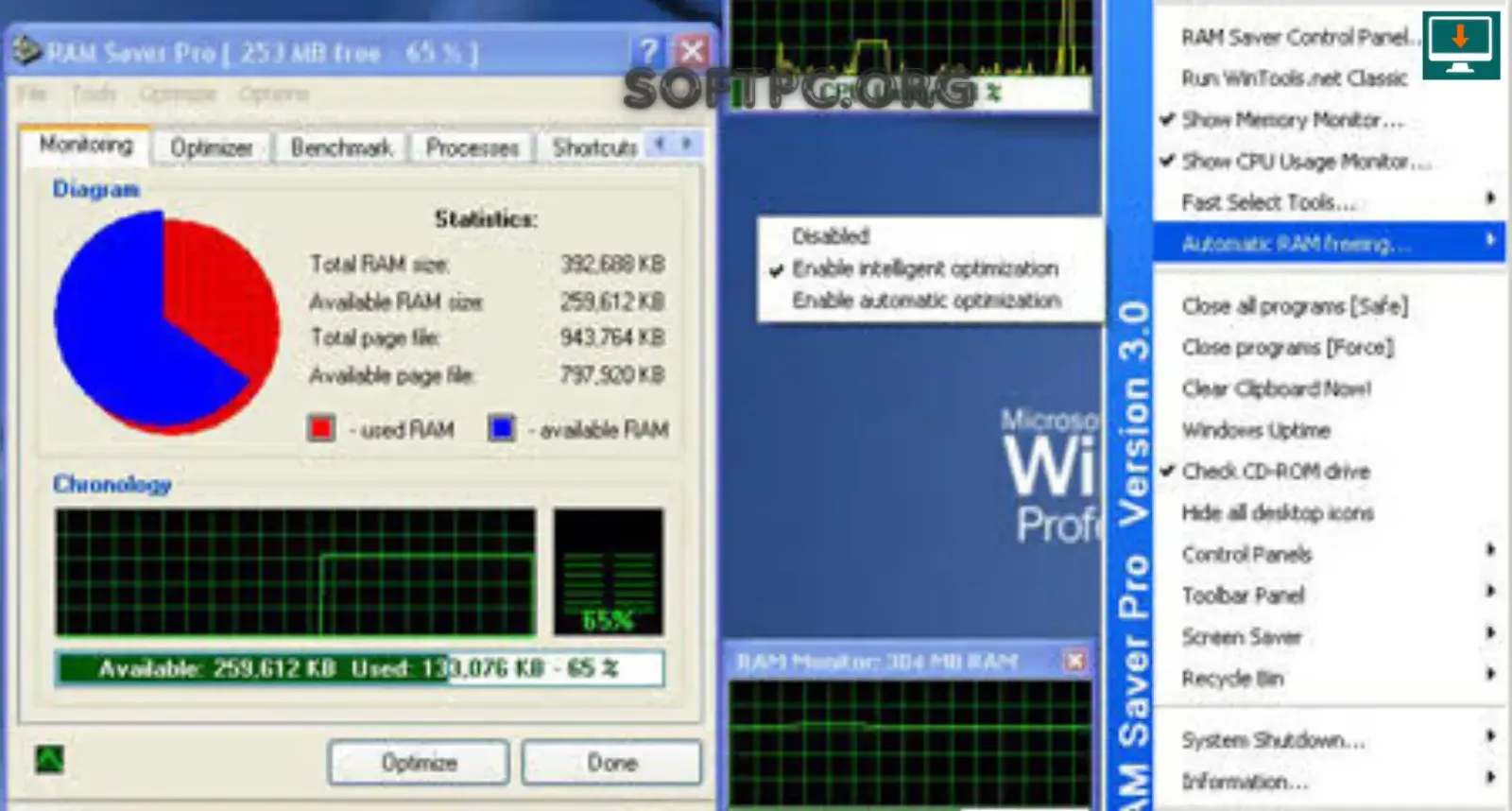This screenshot has height=811, width=1512.
Task: Click the Optimize button
Action: tap(419, 762)
